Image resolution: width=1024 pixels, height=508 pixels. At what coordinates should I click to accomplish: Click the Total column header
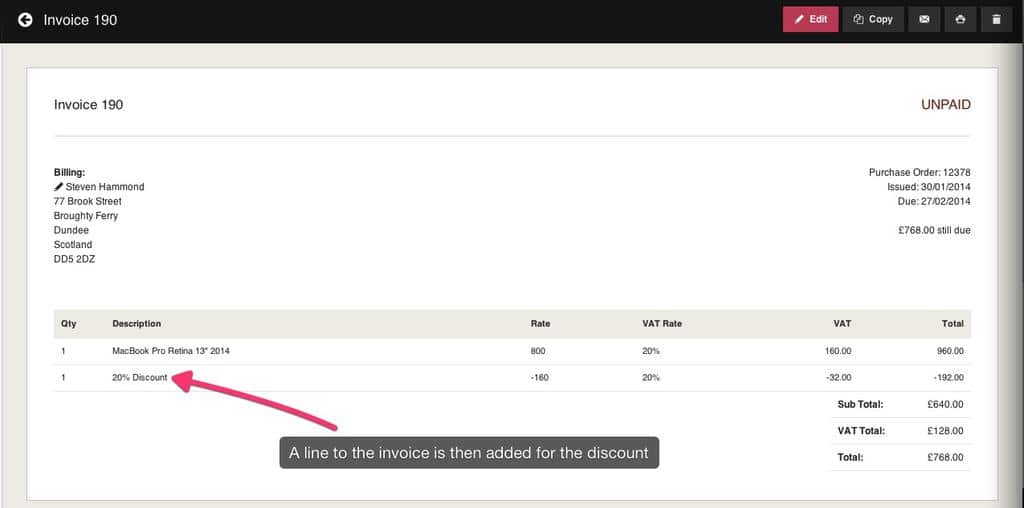[x=952, y=324]
